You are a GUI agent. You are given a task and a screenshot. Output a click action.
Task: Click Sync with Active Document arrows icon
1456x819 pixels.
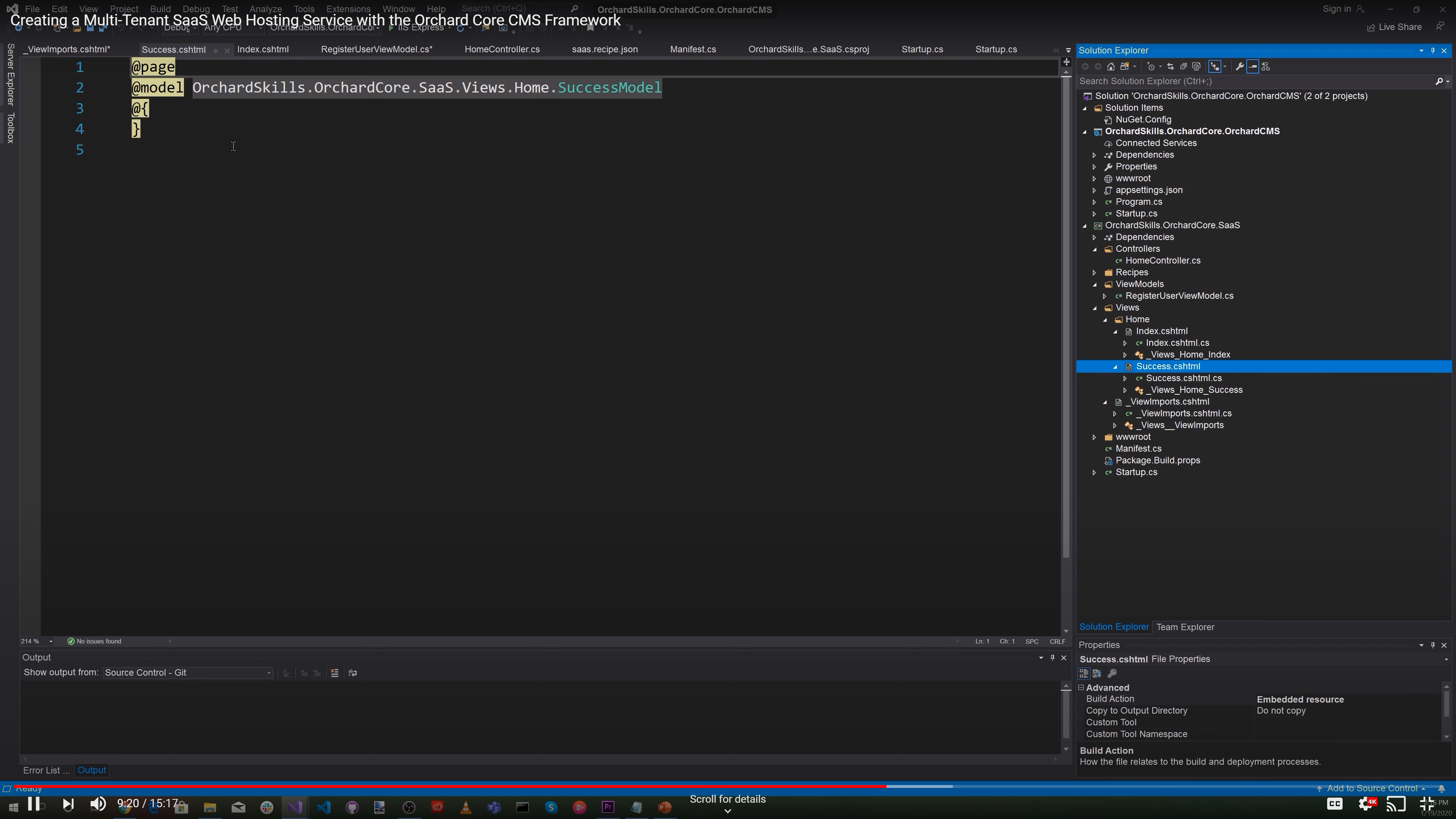point(1170,67)
